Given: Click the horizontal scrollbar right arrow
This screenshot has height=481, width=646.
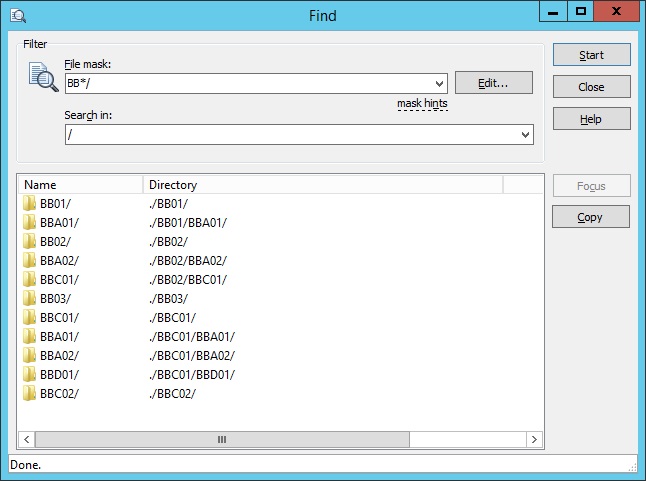Looking at the screenshot, I should 535,439.
